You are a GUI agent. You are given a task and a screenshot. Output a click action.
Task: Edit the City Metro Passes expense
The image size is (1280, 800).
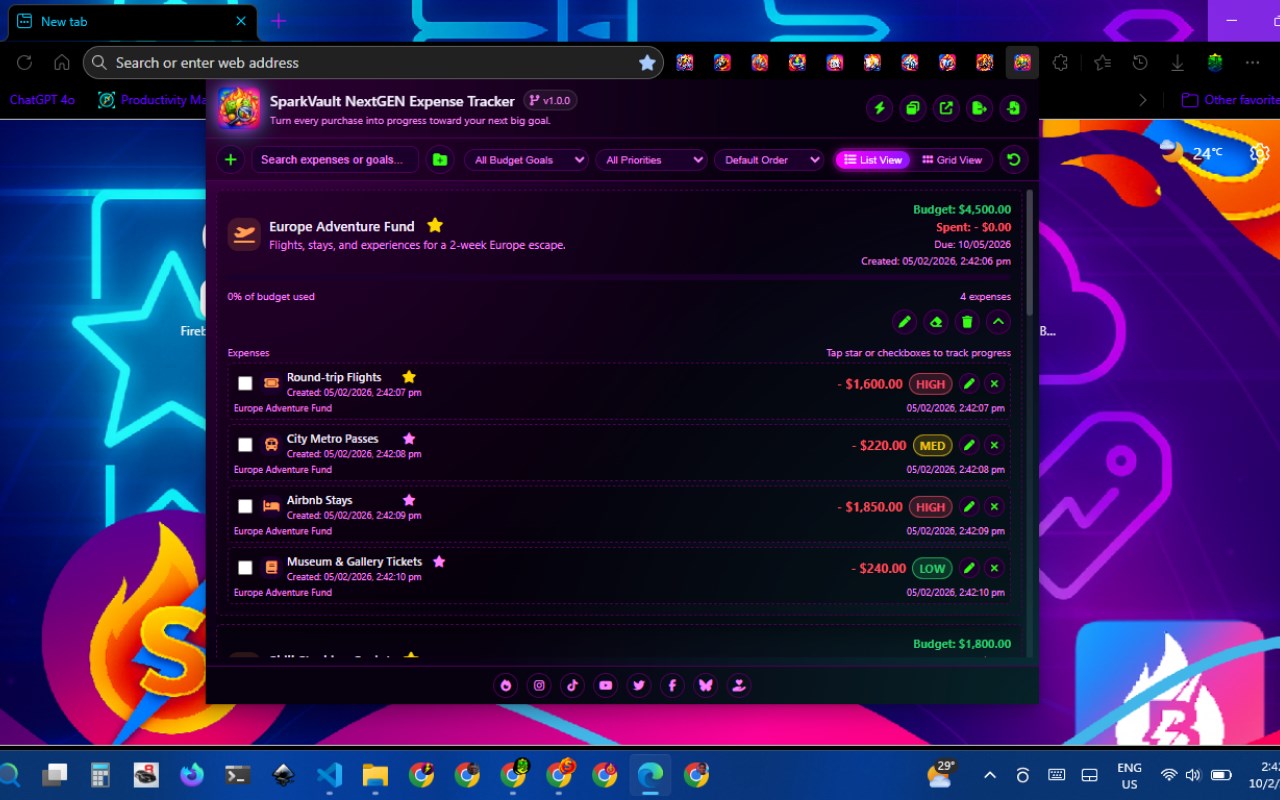tap(968, 445)
